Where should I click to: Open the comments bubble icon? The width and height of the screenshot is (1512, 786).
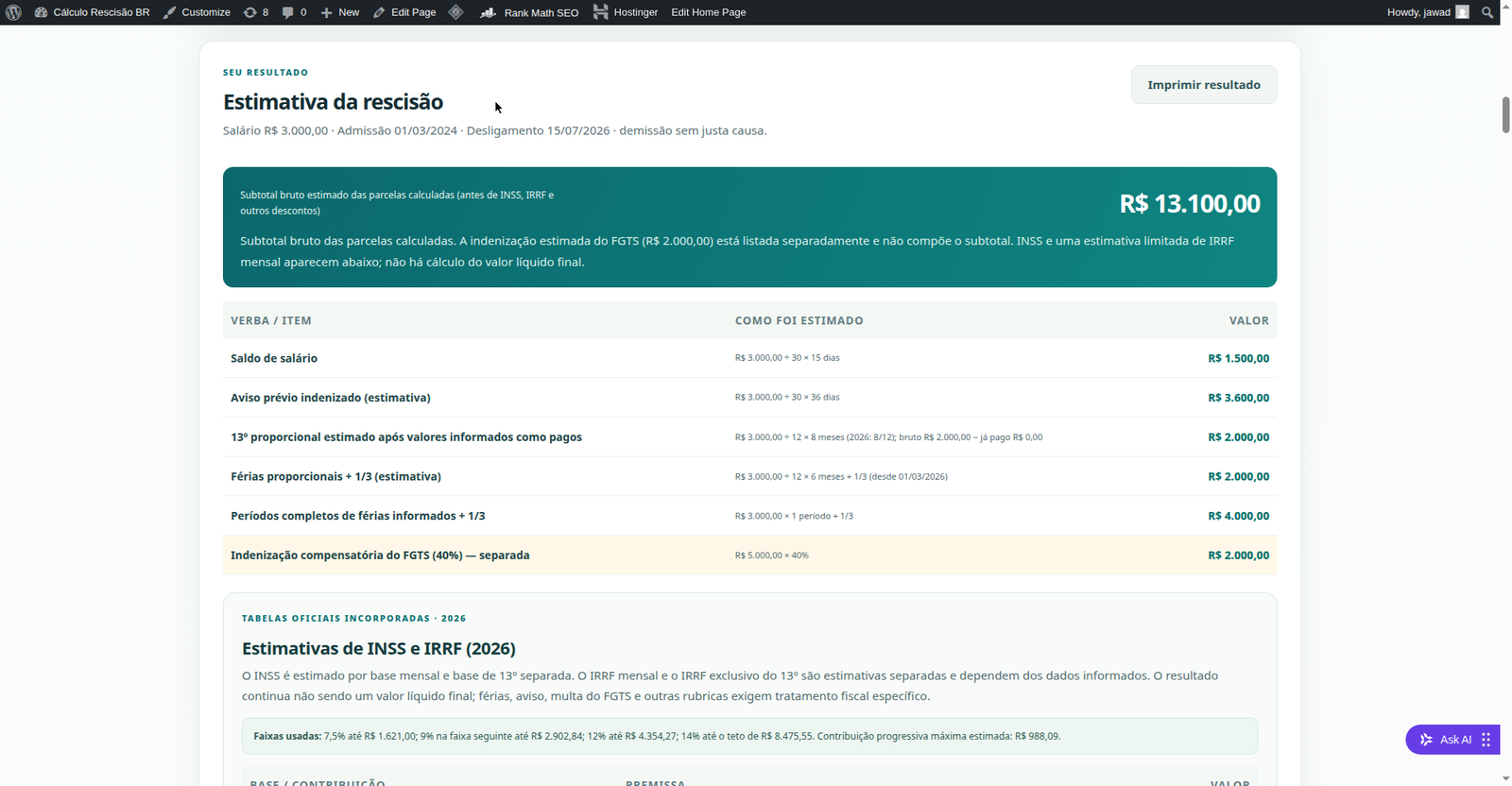294,12
